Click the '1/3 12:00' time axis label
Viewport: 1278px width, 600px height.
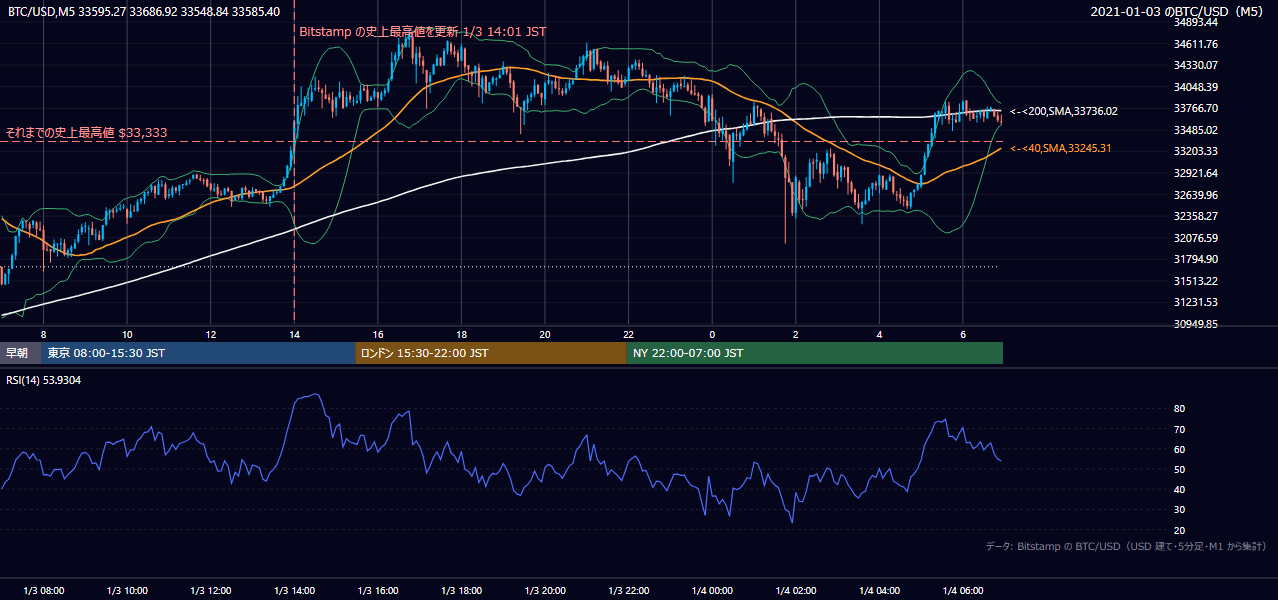coord(211,590)
